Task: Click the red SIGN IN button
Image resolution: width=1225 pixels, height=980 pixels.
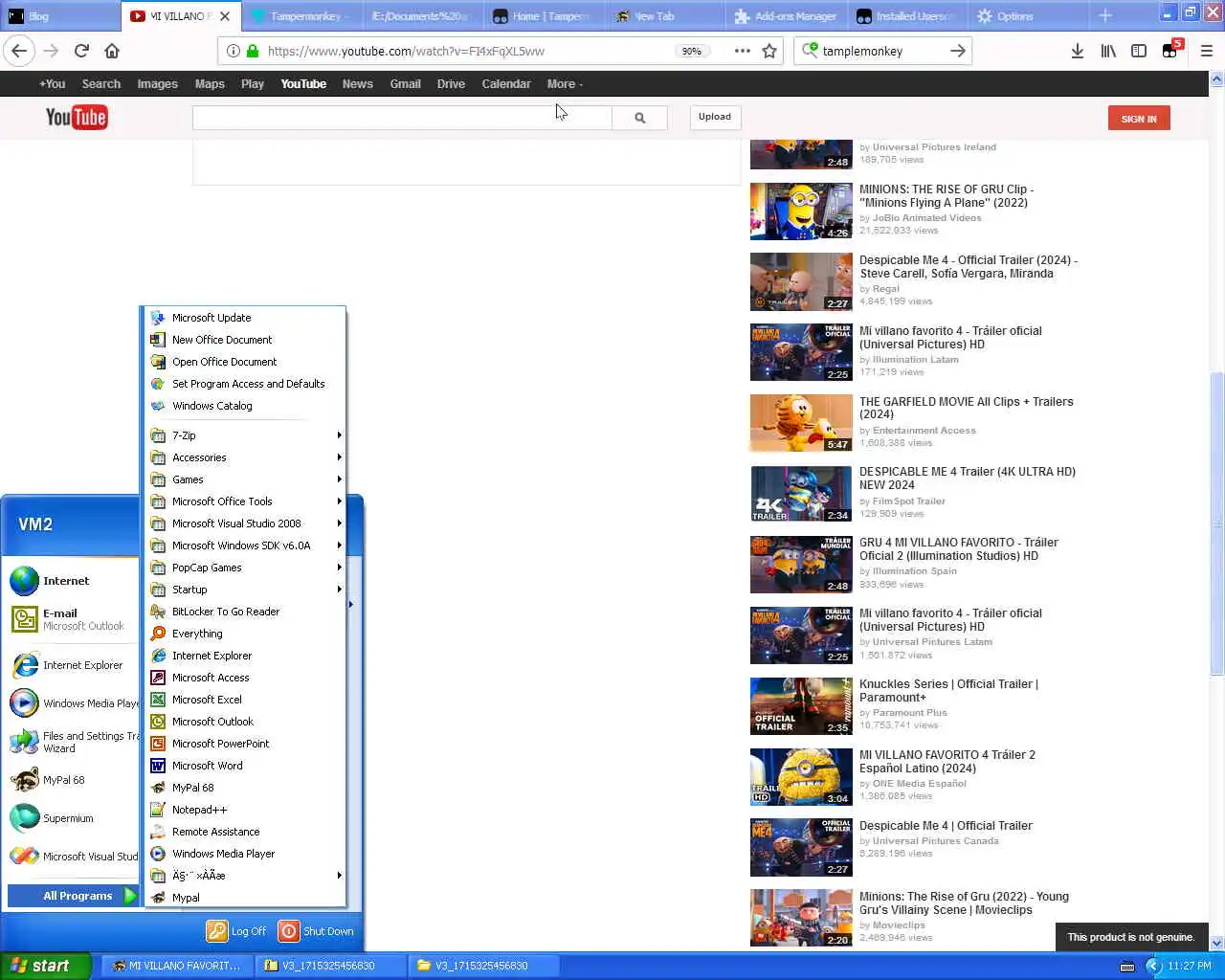Action: coord(1139,119)
